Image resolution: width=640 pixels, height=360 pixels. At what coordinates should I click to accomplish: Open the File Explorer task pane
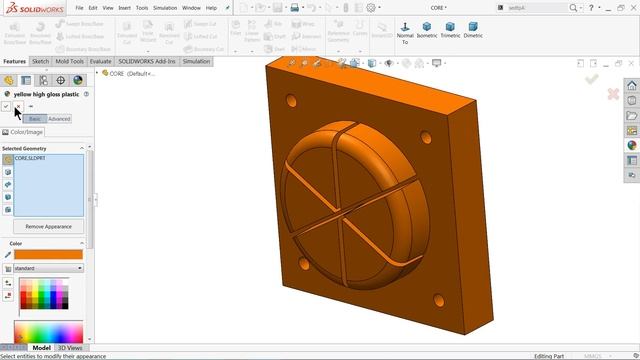tap(631, 116)
